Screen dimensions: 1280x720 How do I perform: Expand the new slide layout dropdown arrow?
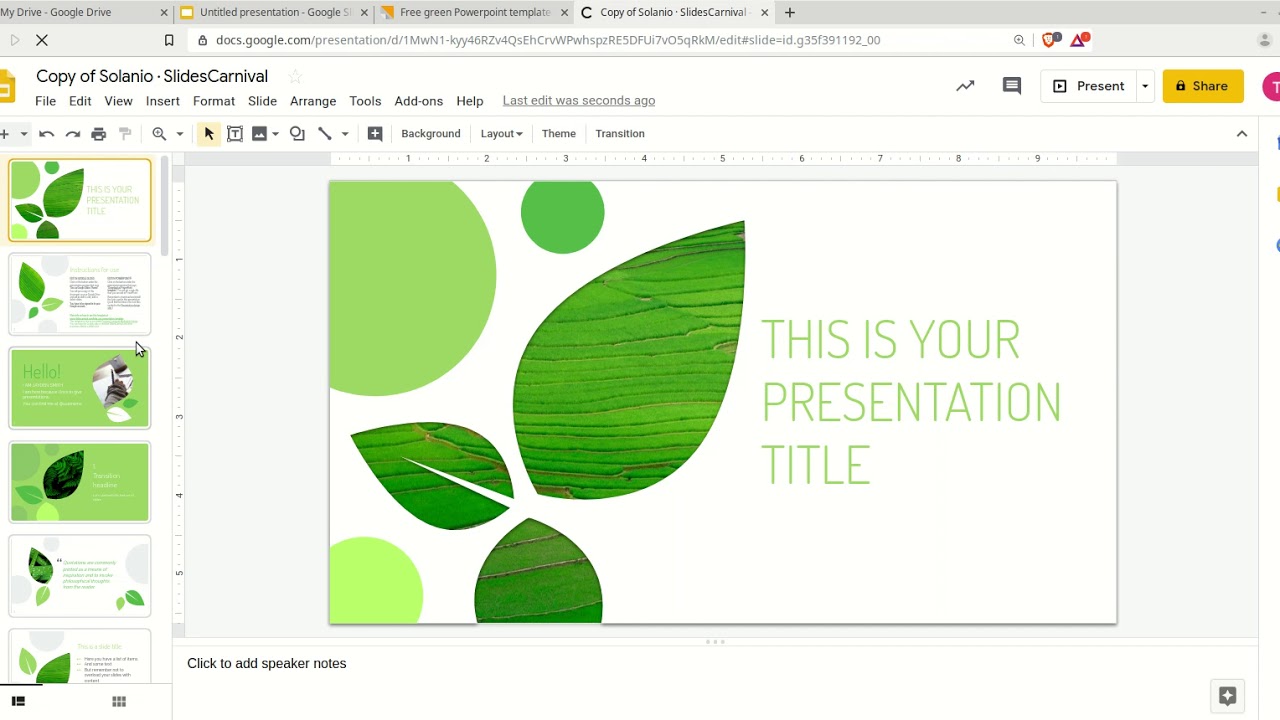[x=24, y=134]
